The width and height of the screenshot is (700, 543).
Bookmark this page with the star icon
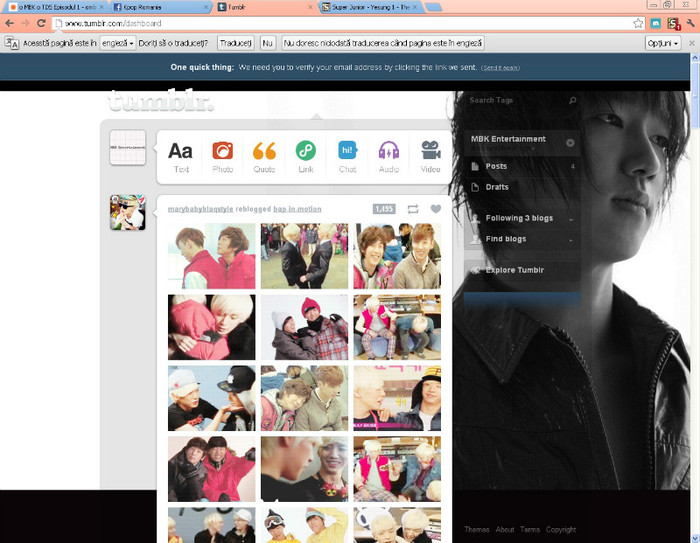point(638,23)
